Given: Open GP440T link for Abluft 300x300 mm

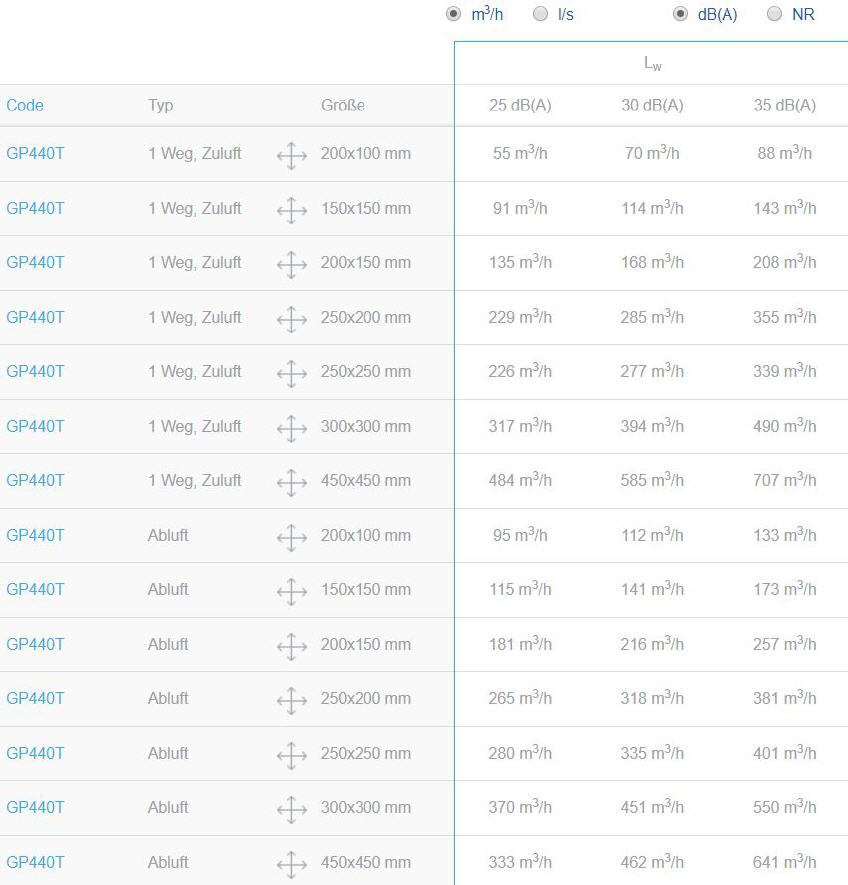Looking at the screenshot, I should pyautogui.click(x=35, y=807).
